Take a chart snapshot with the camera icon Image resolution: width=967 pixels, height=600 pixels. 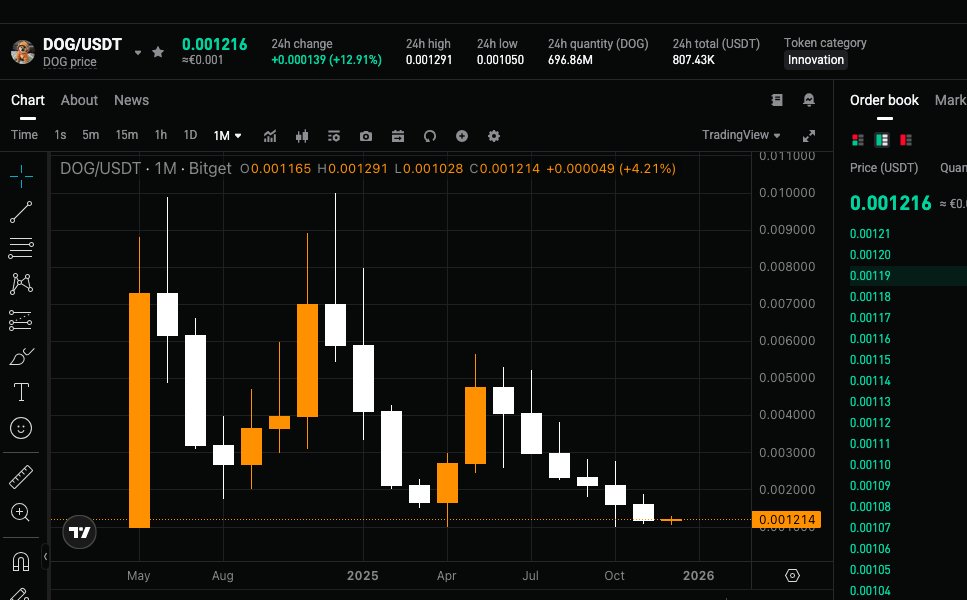pyautogui.click(x=366, y=135)
